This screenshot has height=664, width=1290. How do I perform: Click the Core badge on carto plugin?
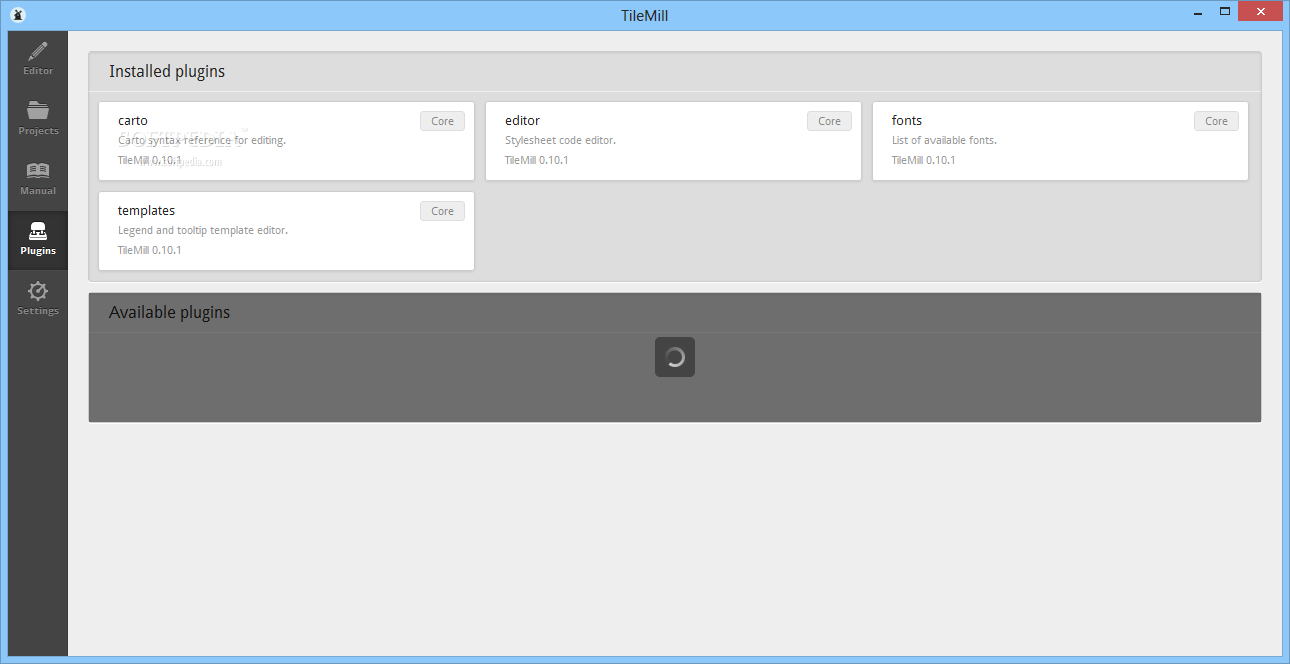click(x=442, y=121)
